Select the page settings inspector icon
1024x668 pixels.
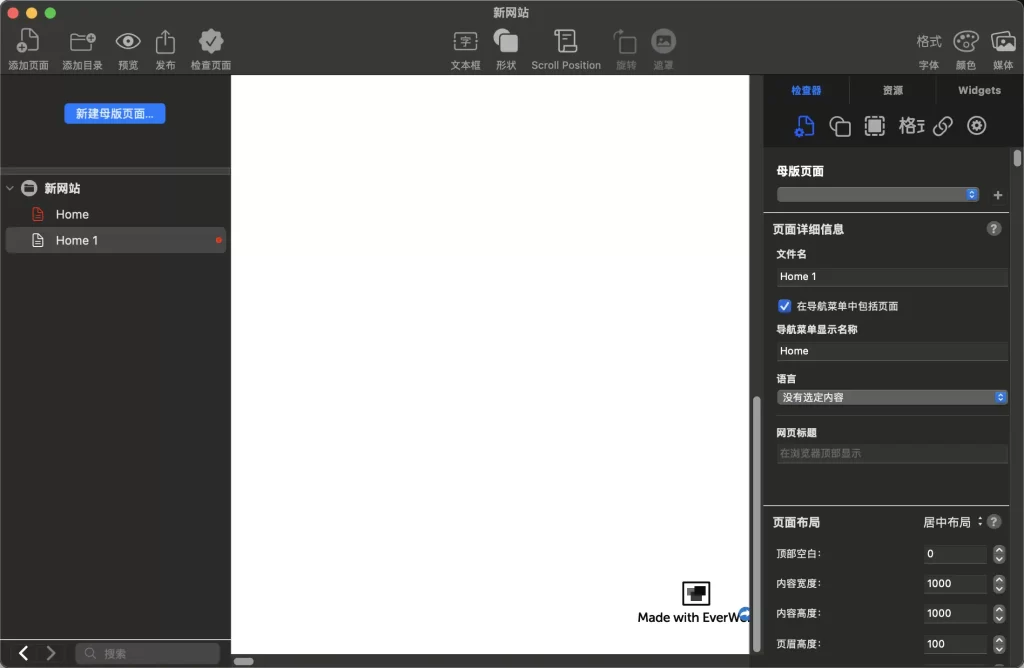click(805, 126)
